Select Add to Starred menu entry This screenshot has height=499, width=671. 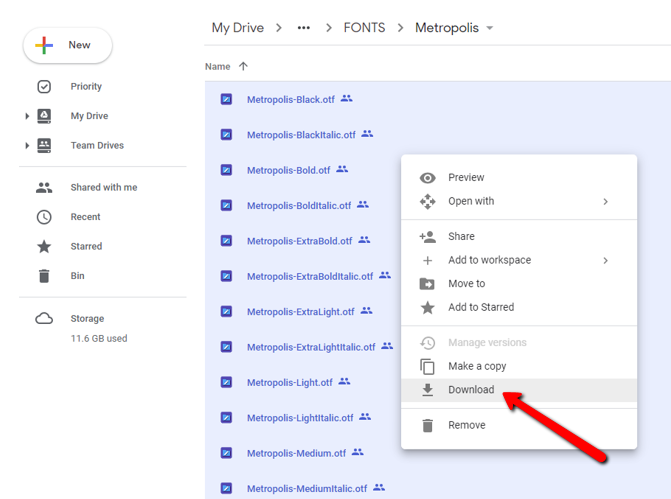click(x=519, y=307)
